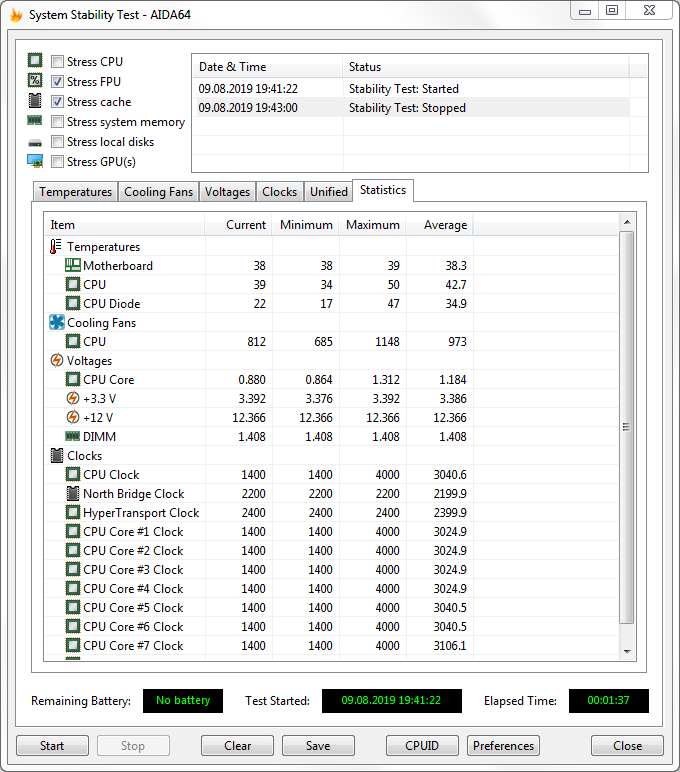The height and width of the screenshot is (772, 680).
Task: Click the Close button at bottom
Action: 627,746
